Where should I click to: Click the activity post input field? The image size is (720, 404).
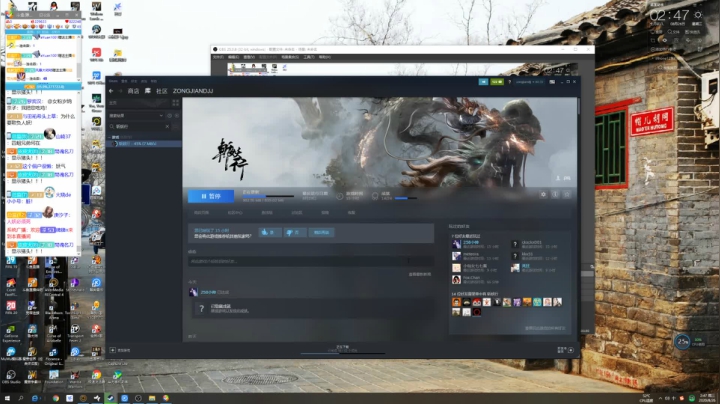click(311, 261)
